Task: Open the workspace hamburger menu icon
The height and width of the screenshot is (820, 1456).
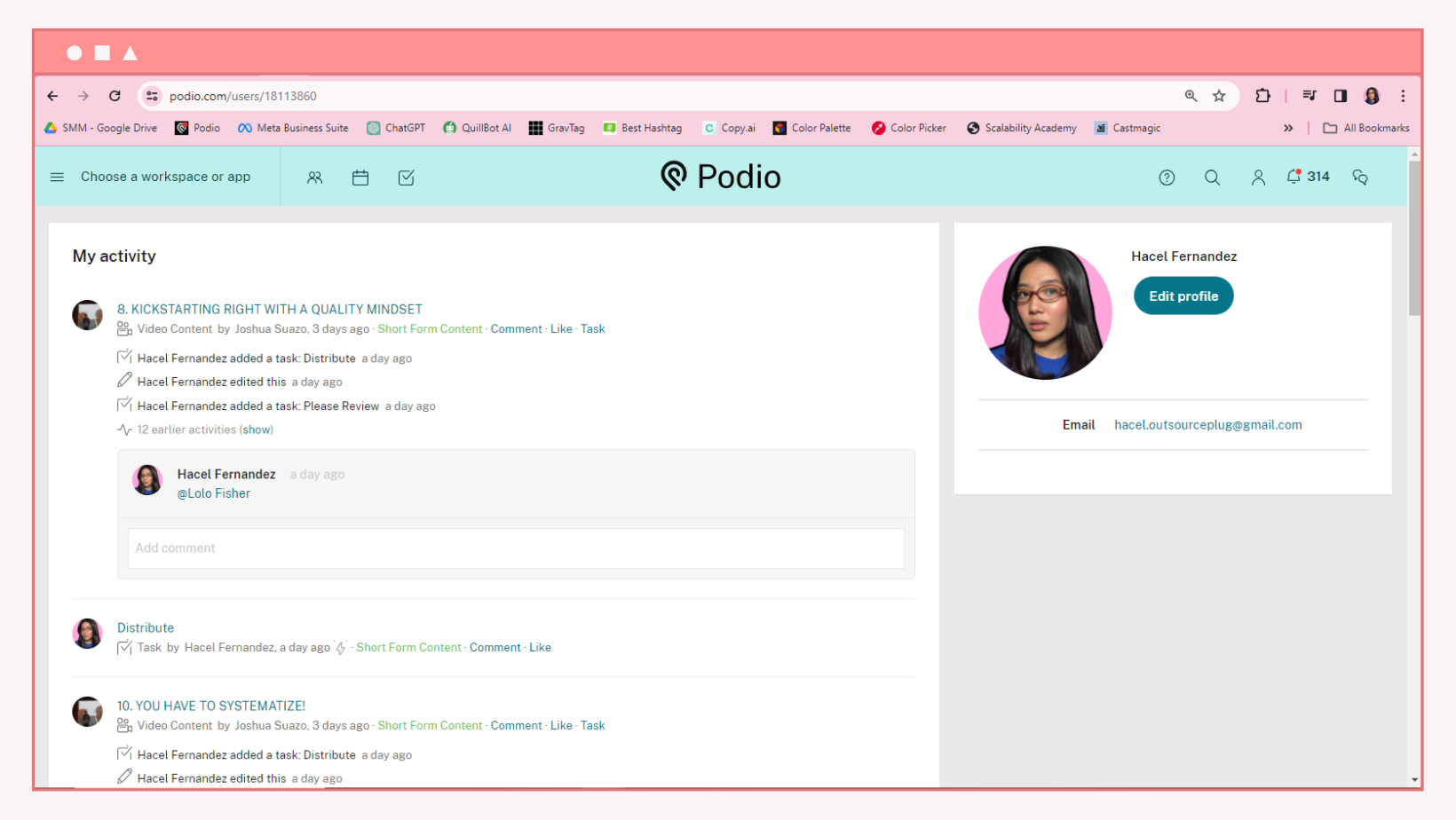Action: click(57, 177)
